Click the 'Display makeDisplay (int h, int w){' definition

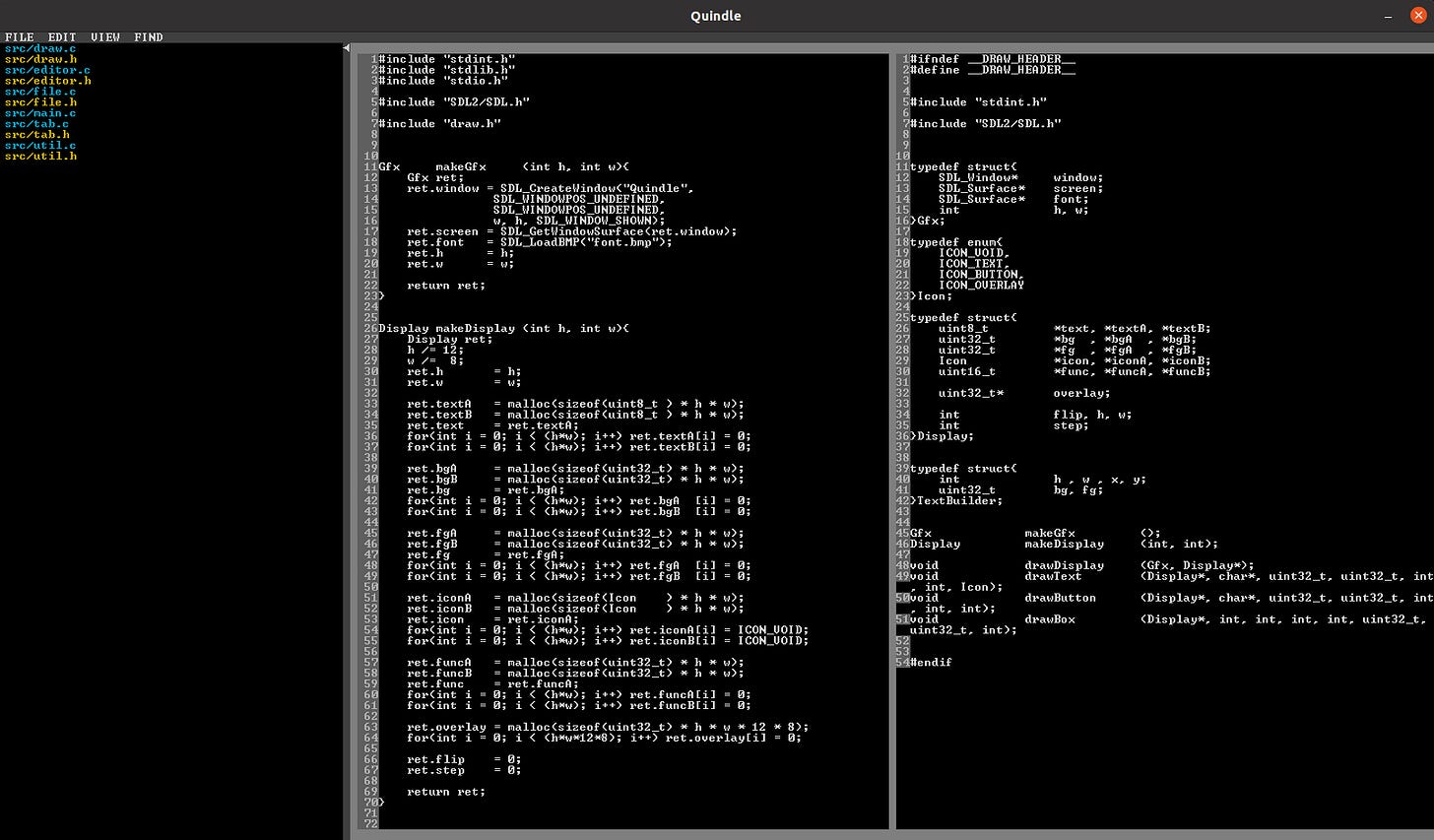[x=504, y=329]
